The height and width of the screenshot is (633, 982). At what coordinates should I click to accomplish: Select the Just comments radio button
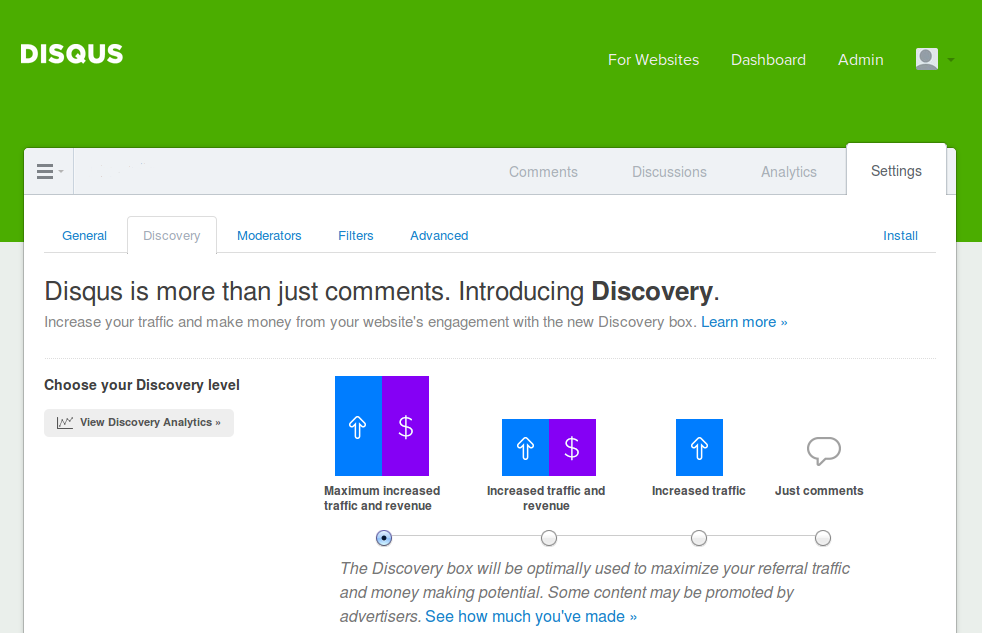point(823,538)
